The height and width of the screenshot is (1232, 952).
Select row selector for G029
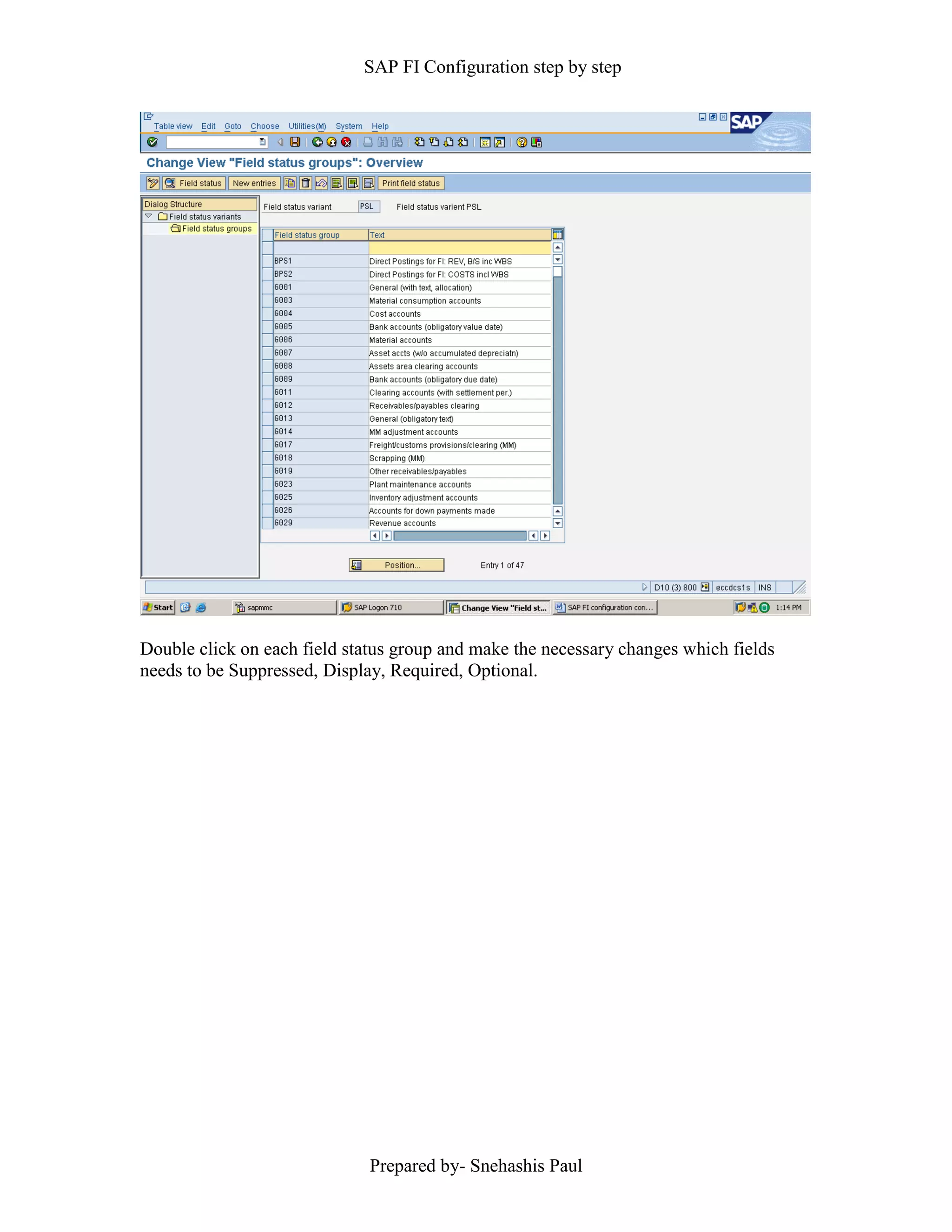point(268,523)
